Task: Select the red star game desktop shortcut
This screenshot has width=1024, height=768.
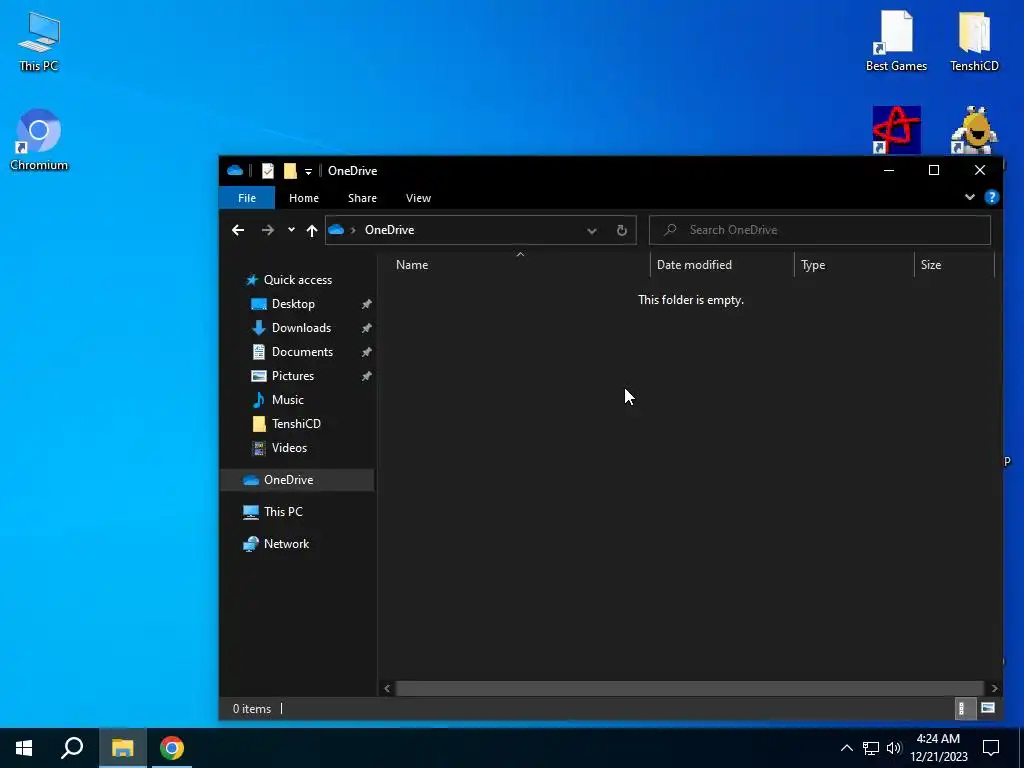Action: (896, 130)
